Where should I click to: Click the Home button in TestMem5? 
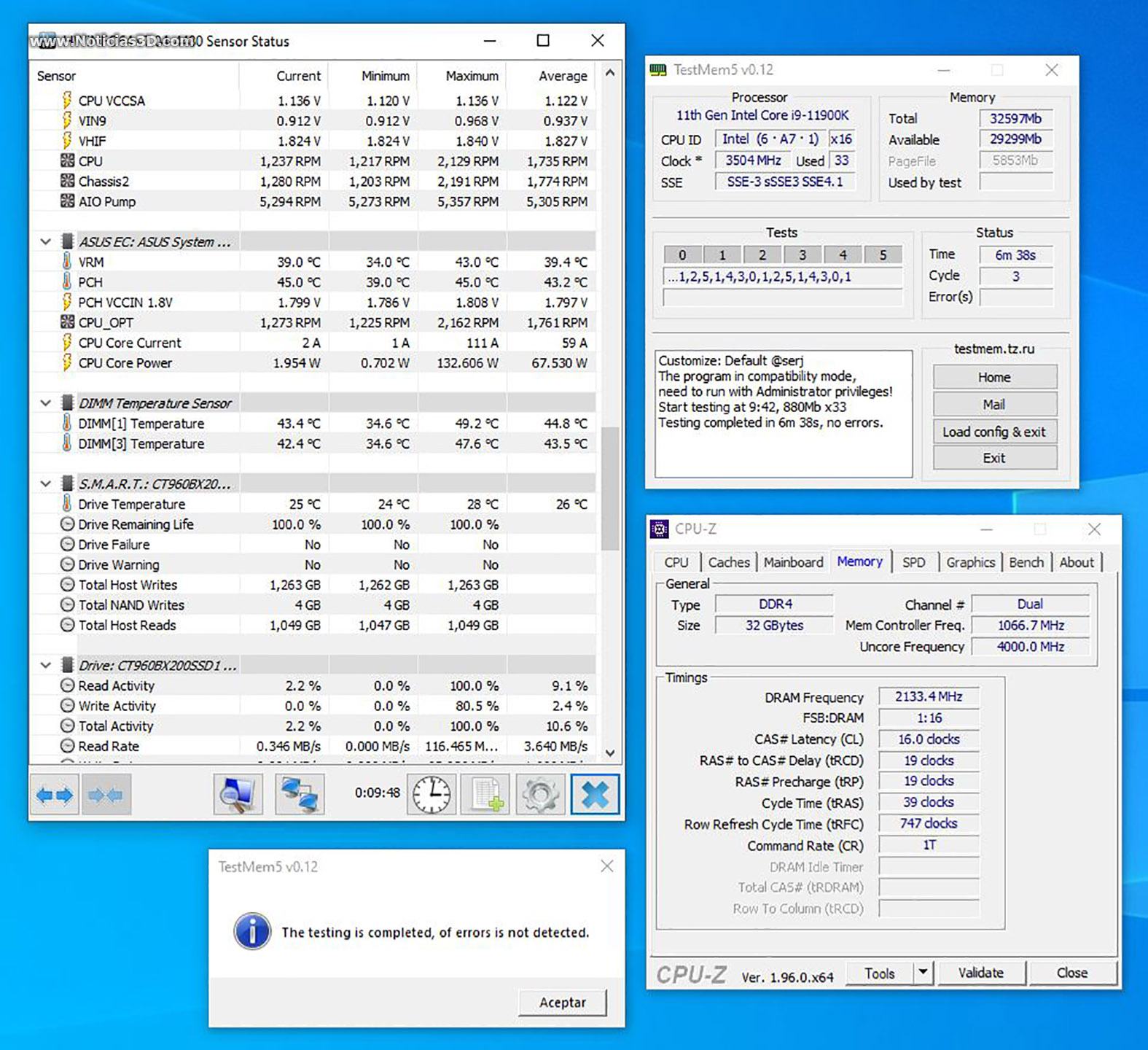tap(994, 377)
